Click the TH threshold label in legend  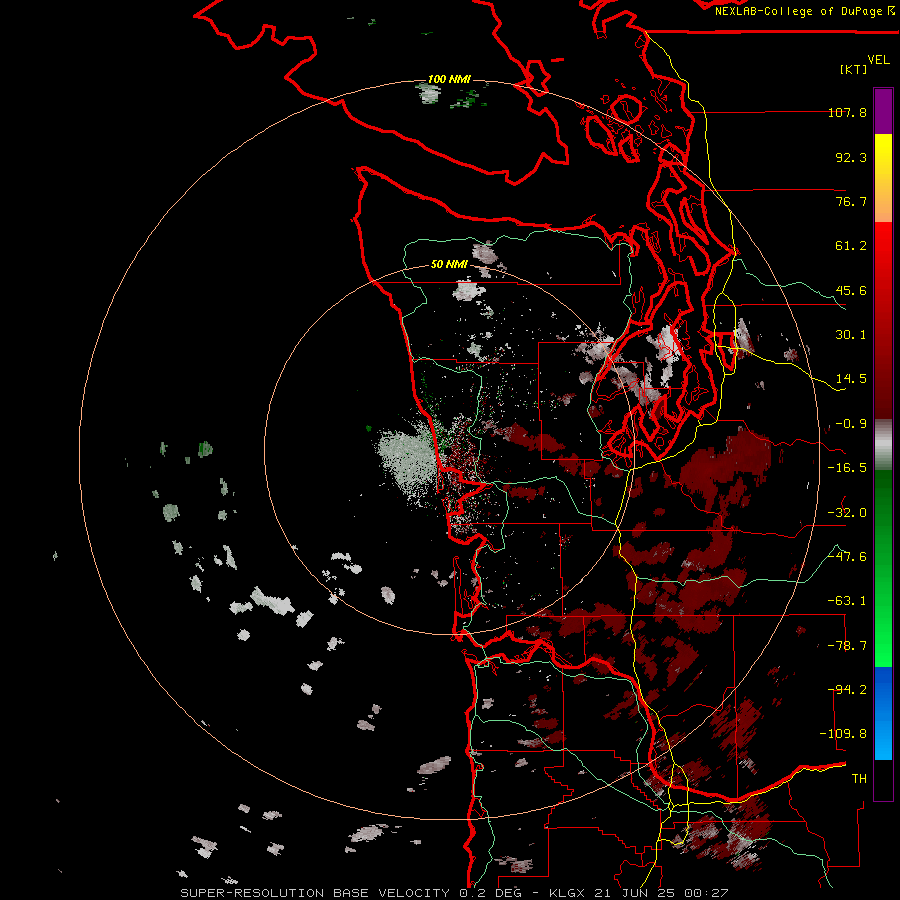pos(859,779)
